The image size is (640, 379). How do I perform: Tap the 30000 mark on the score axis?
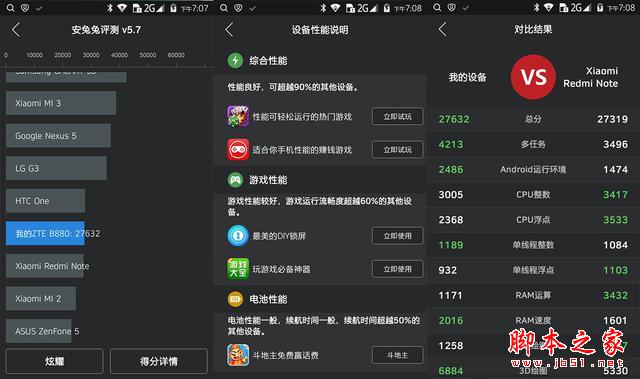[91, 55]
